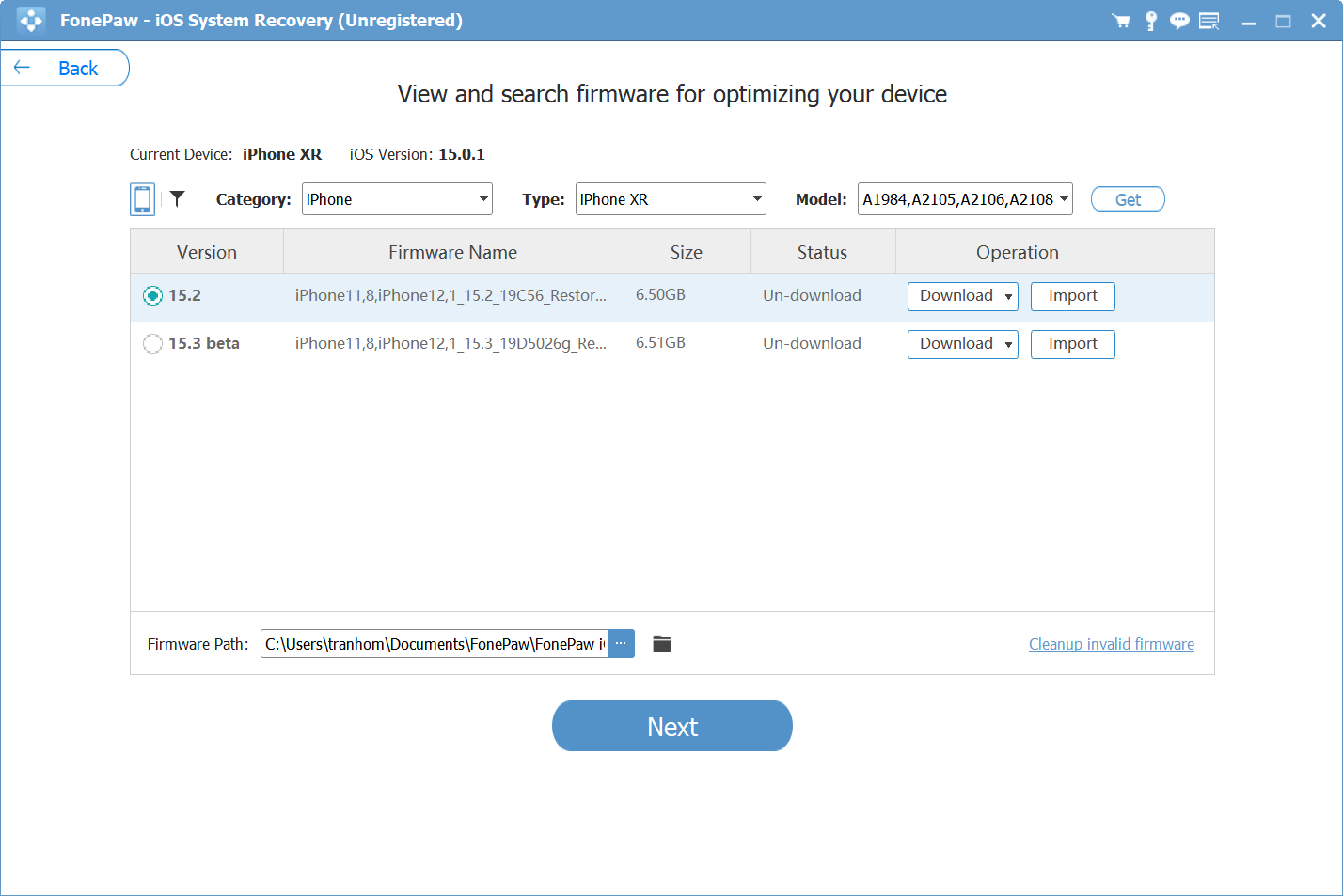Open the Category dropdown

tap(397, 199)
